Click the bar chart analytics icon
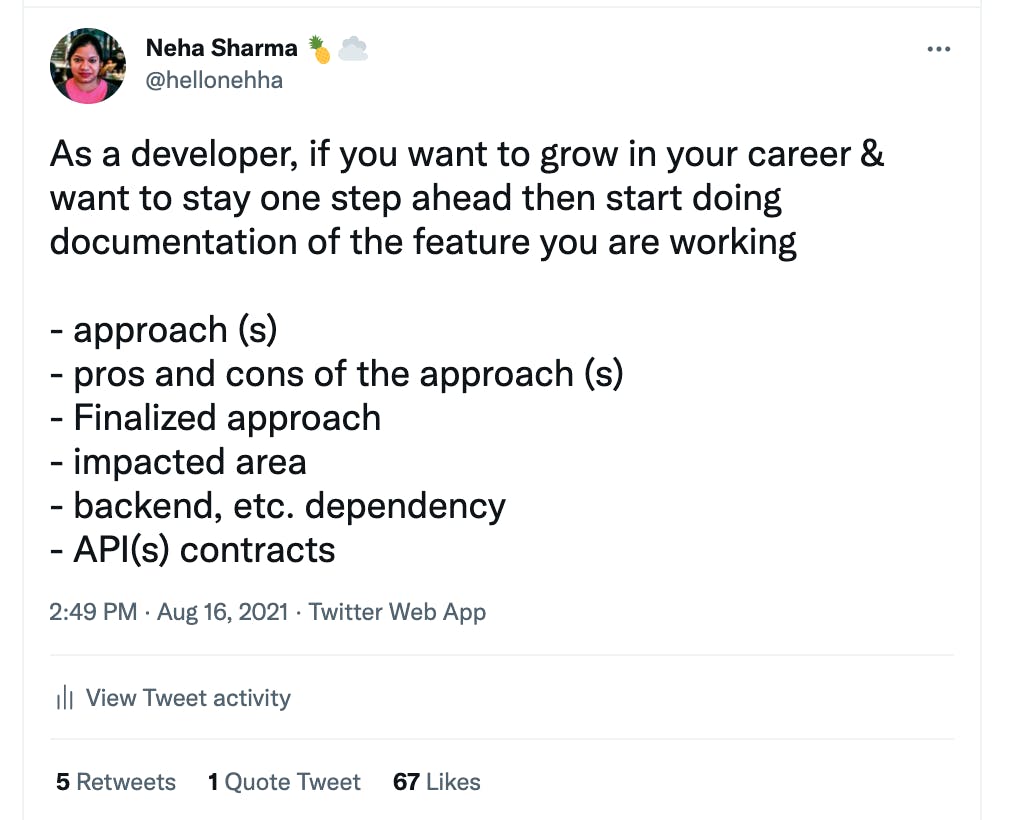 tap(65, 697)
